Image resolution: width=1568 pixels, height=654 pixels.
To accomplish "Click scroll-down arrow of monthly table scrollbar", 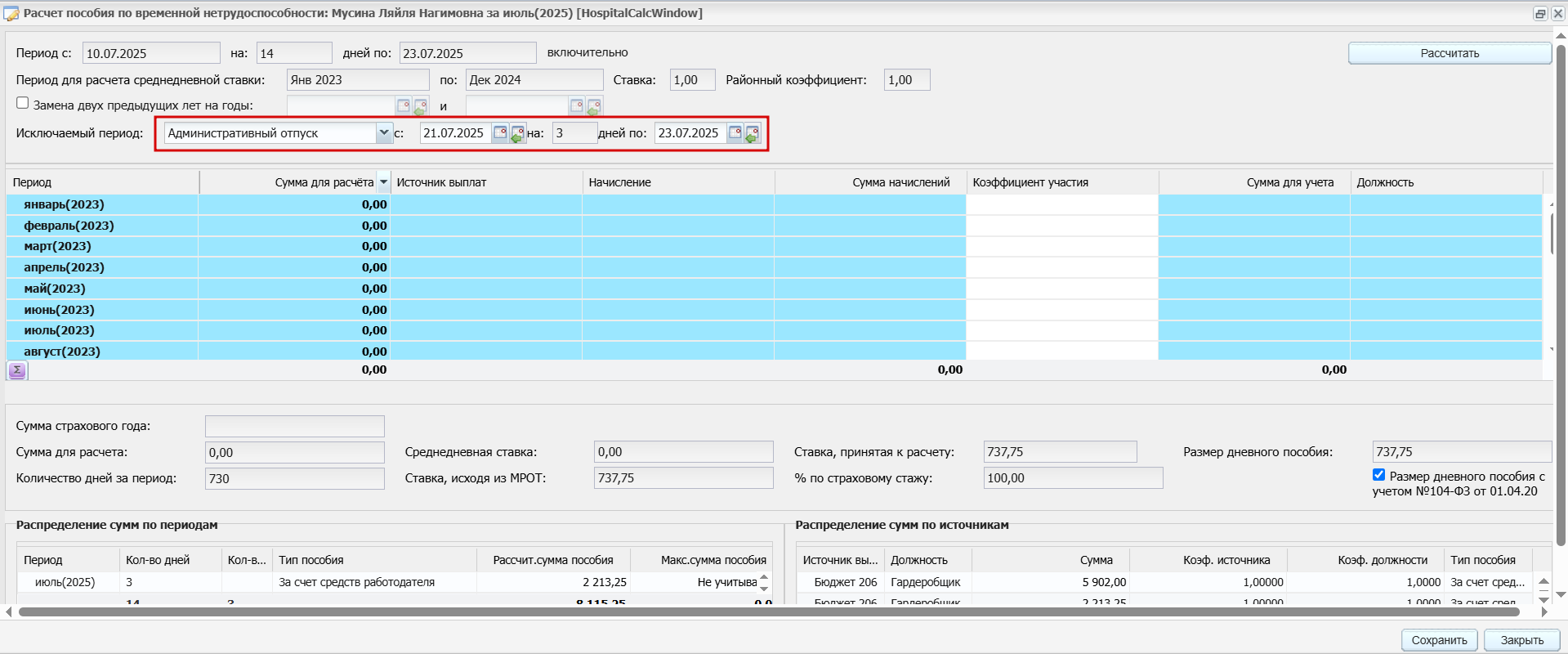I will pyautogui.click(x=1551, y=350).
